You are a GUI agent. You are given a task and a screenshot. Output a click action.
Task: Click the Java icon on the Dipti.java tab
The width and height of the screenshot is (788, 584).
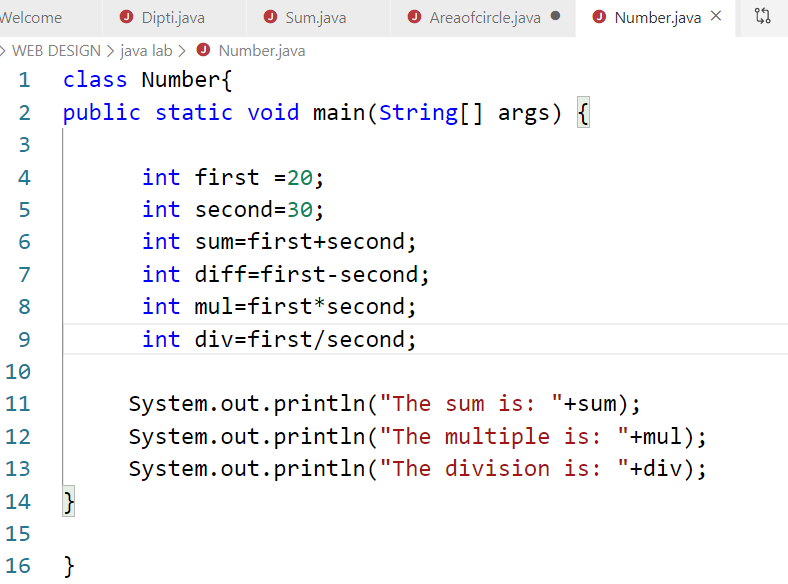(126, 17)
